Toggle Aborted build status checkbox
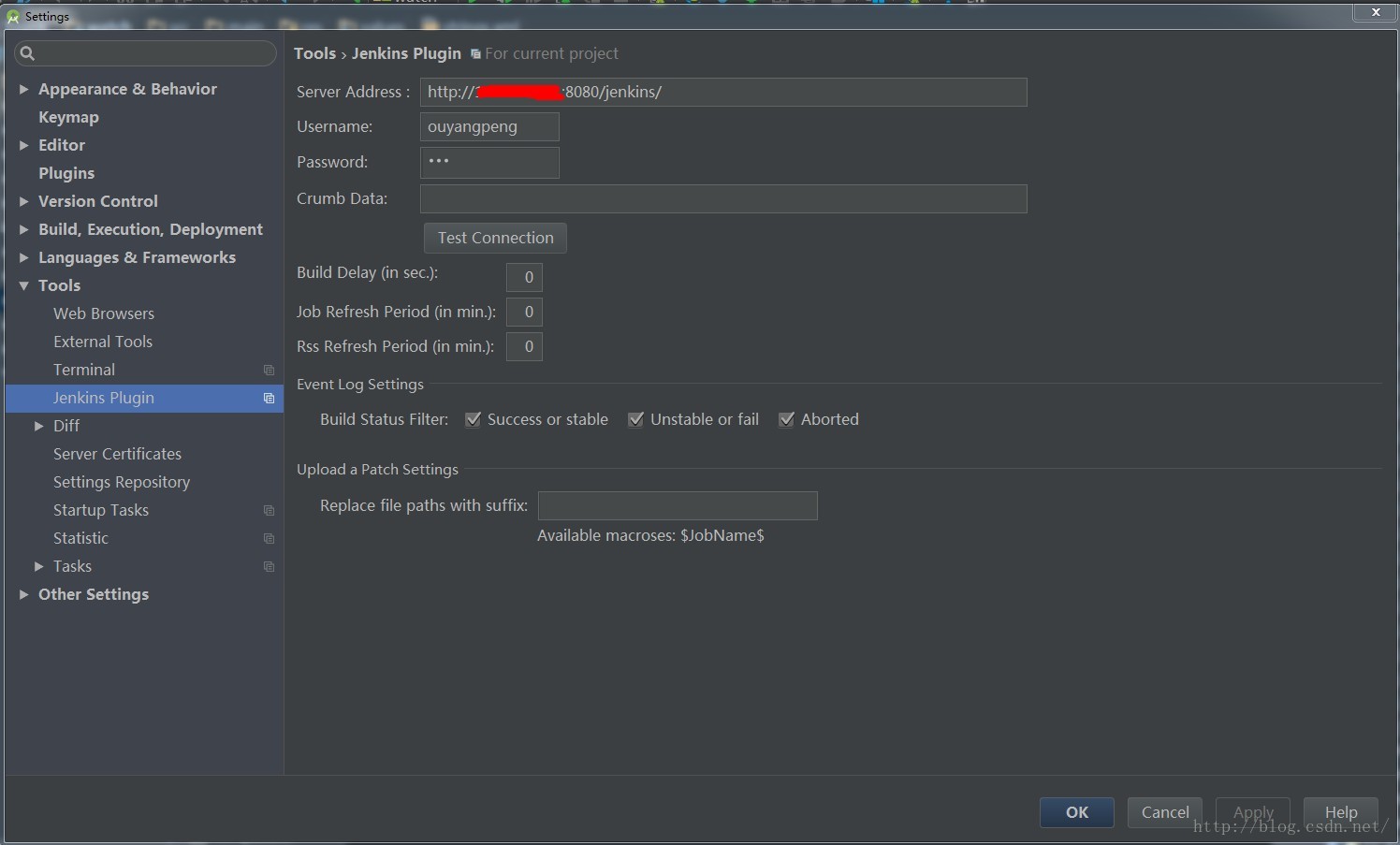 point(786,419)
